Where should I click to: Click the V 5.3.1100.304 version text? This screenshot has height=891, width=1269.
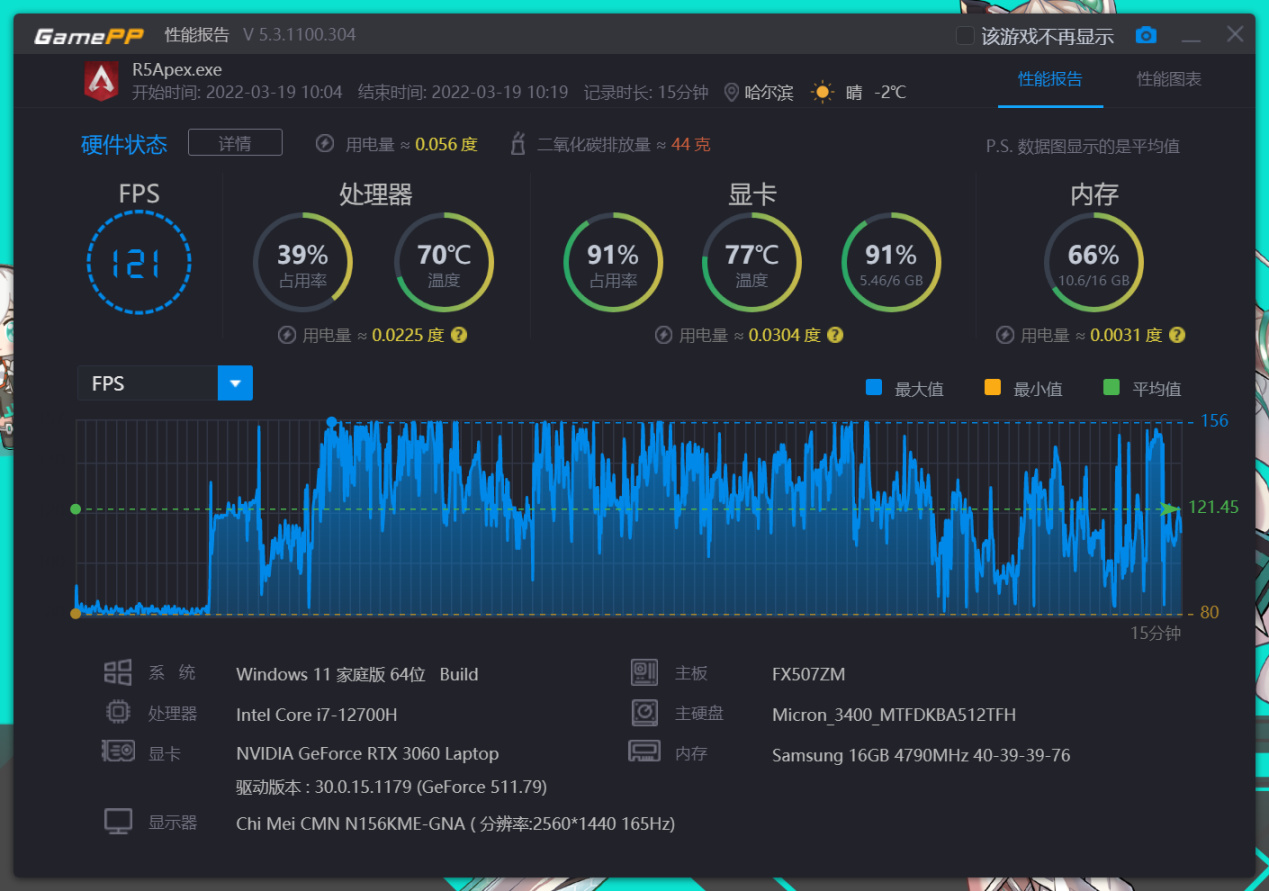[x=299, y=35]
